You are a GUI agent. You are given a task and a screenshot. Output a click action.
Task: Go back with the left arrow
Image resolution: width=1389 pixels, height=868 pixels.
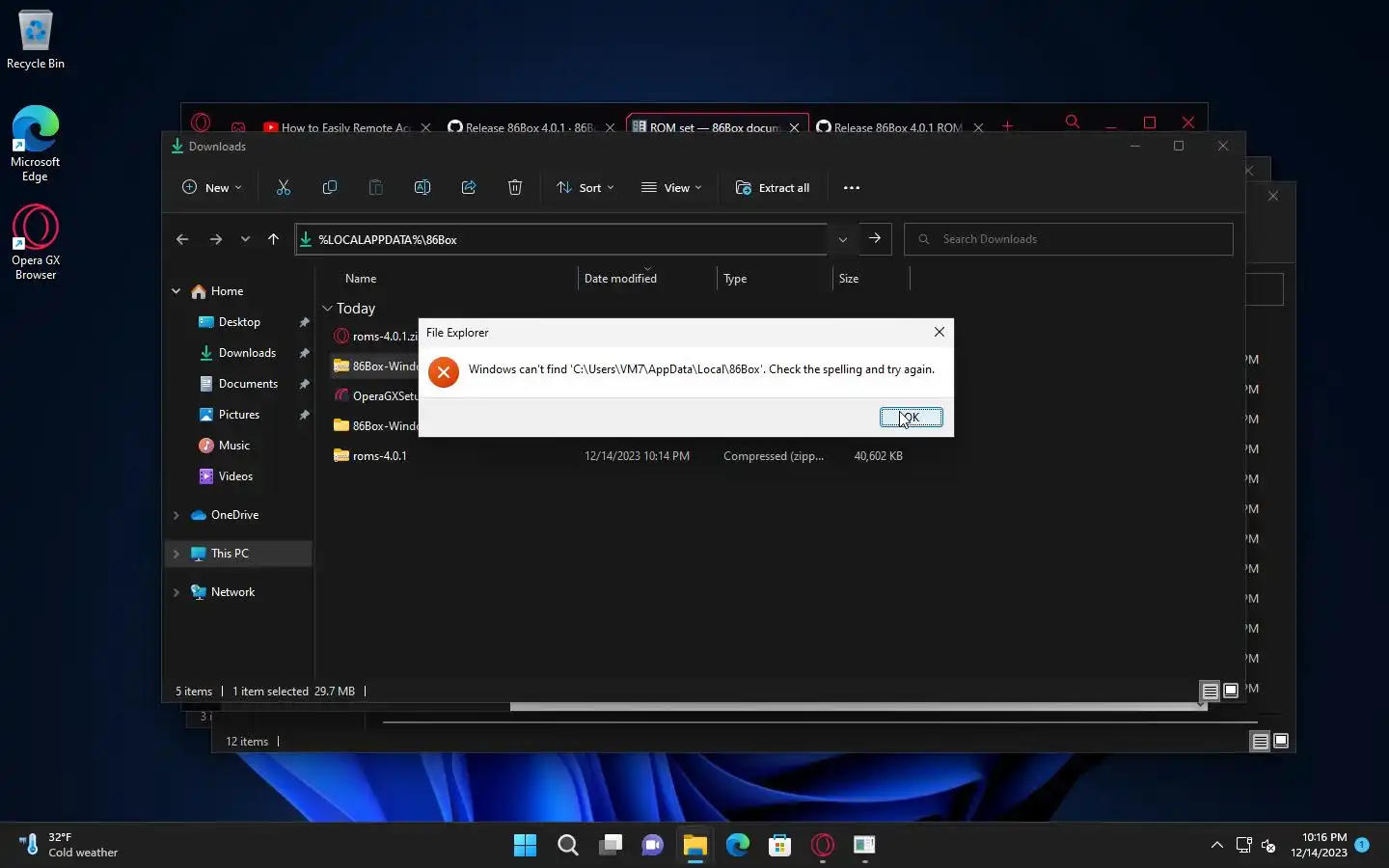(182, 239)
